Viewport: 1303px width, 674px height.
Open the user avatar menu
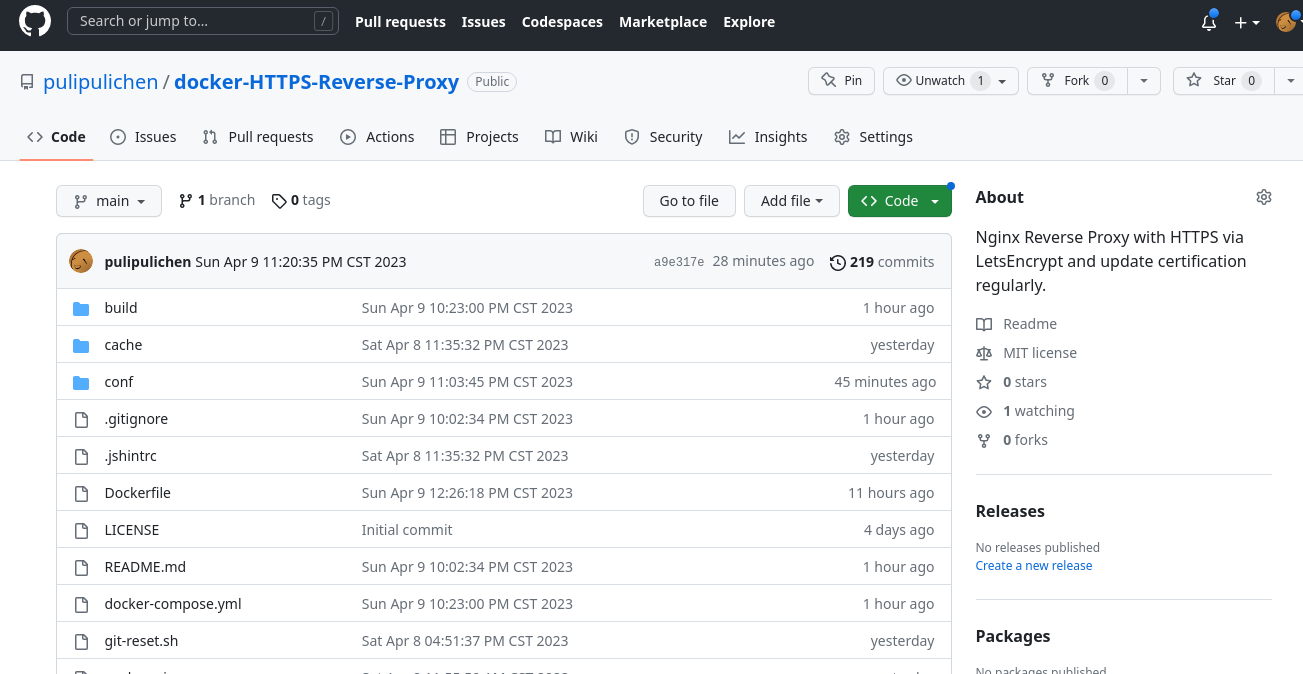click(x=1287, y=22)
